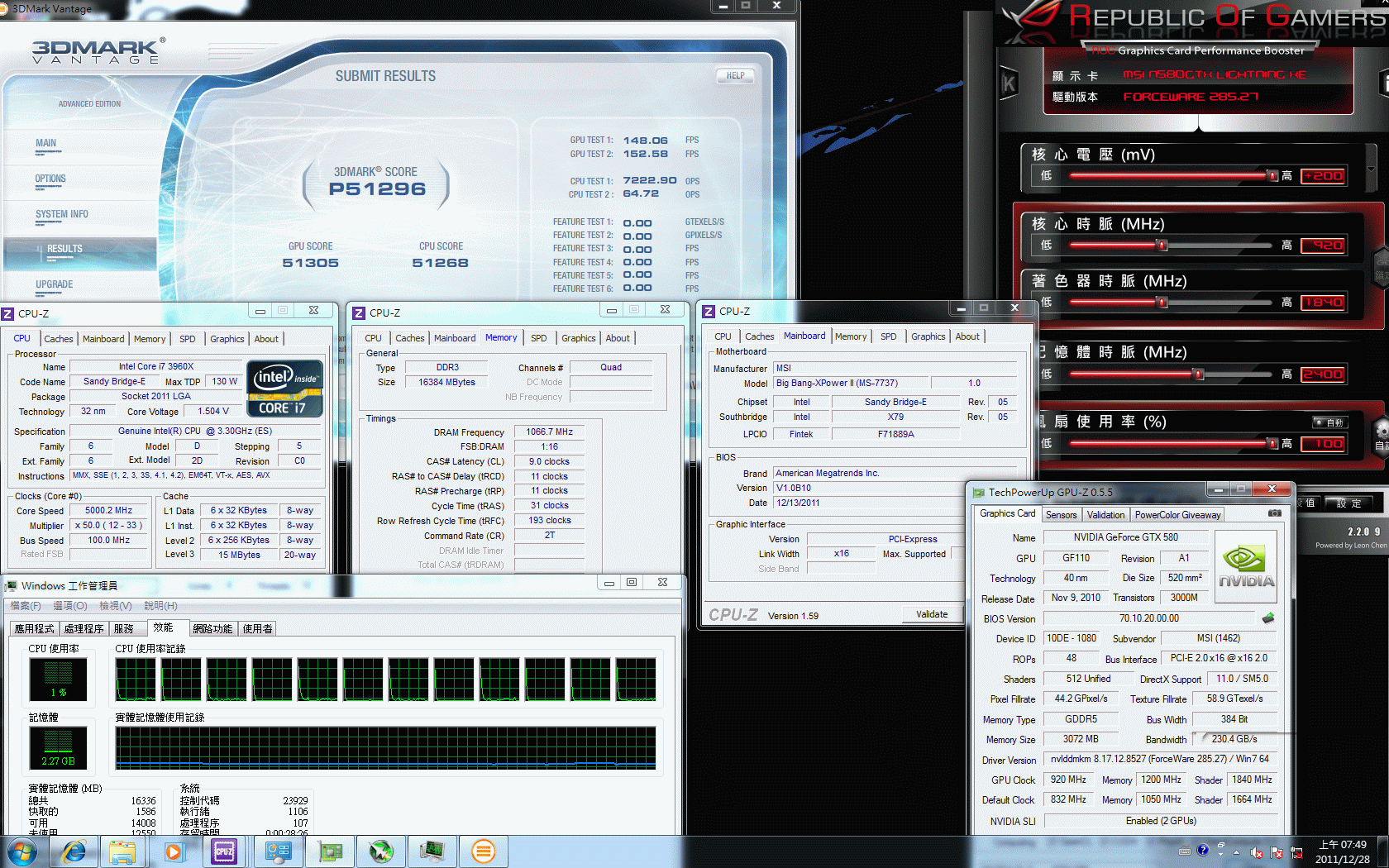
Task: Click the memory clock 2400 value field
Action: pos(1323,374)
